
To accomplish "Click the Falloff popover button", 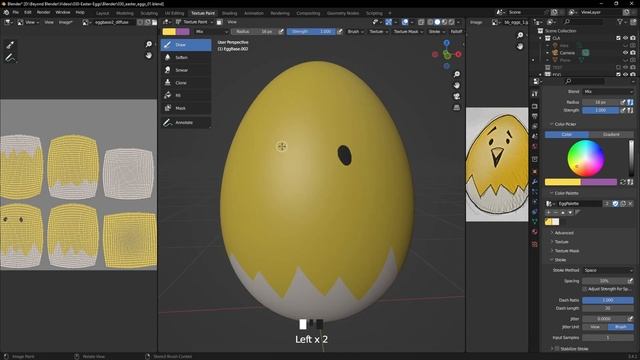I will (x=456, y=31).
